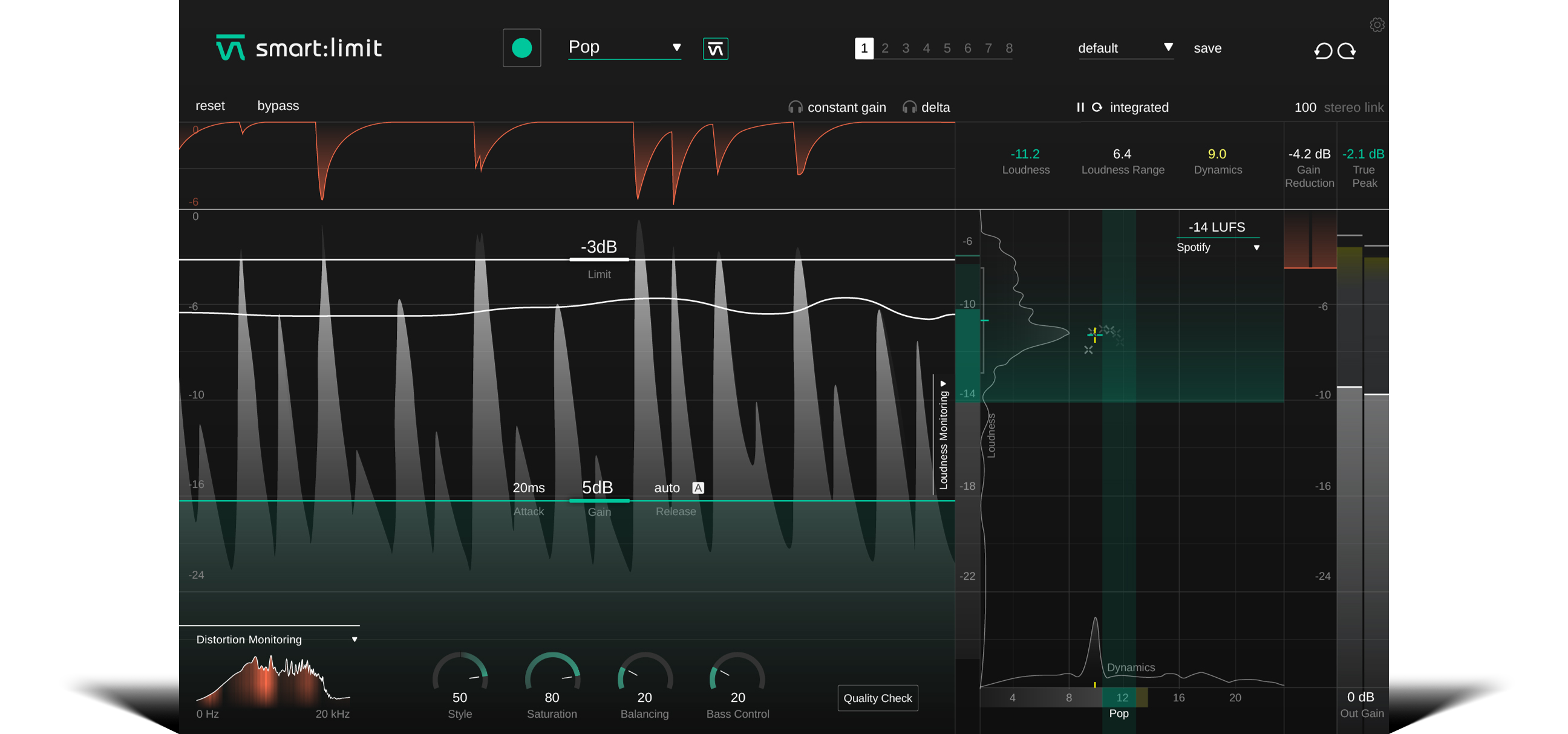1568x734 pixels.
Task: Click the redo arrow icon
Action: (1347, 50)
